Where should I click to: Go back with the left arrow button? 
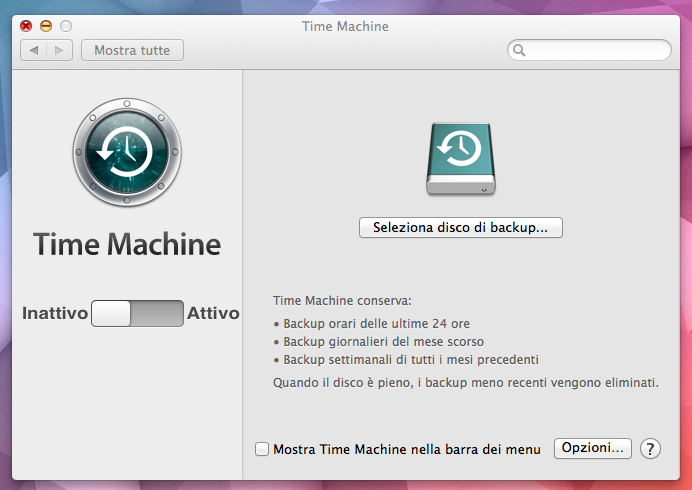(x=34, y=50)
